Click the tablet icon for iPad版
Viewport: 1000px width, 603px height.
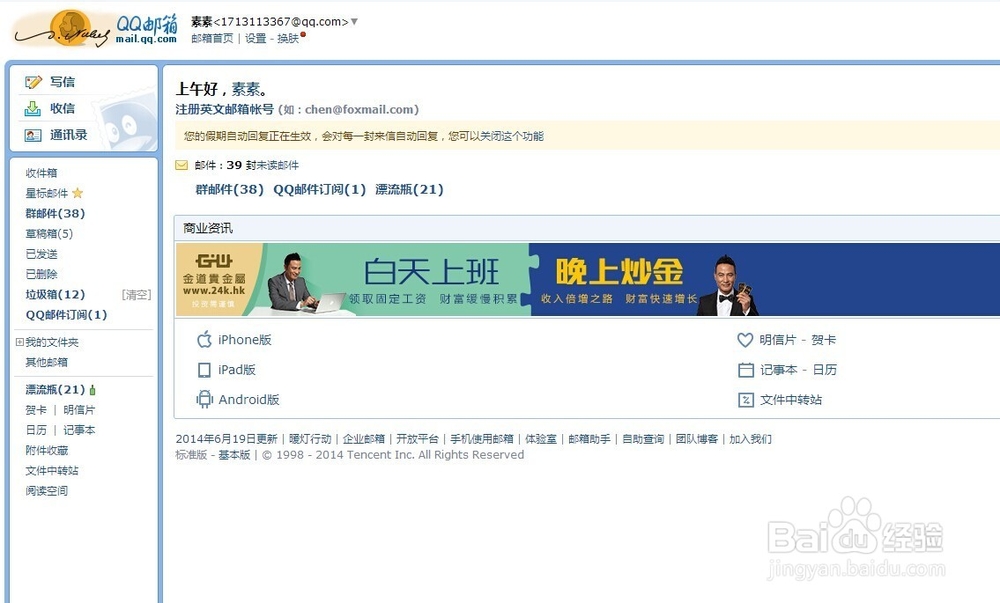204,370
